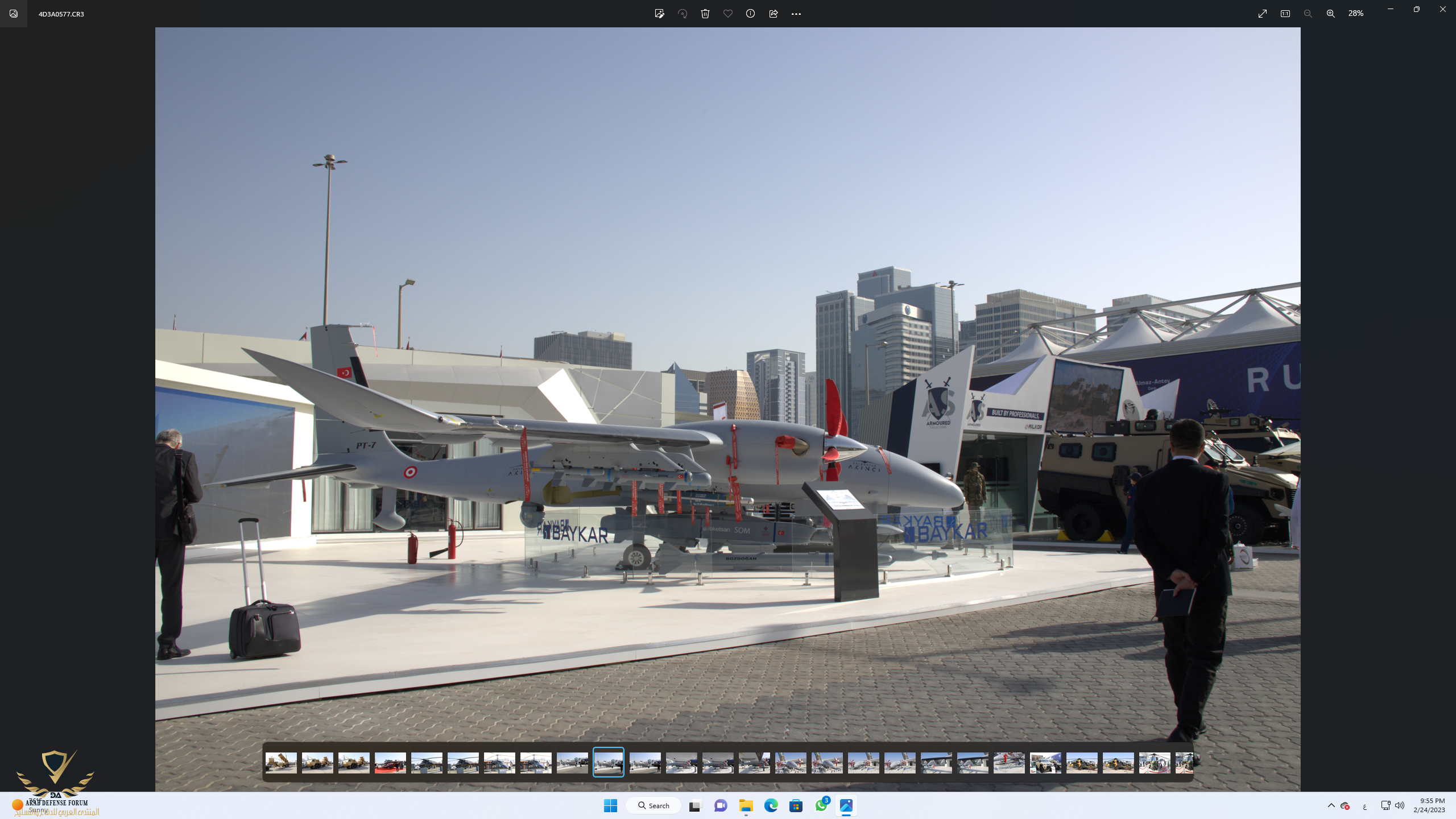This screenshot has width=1456, height=819.
Task: Open the weather widget on taskbar
Action: (31, 805)
